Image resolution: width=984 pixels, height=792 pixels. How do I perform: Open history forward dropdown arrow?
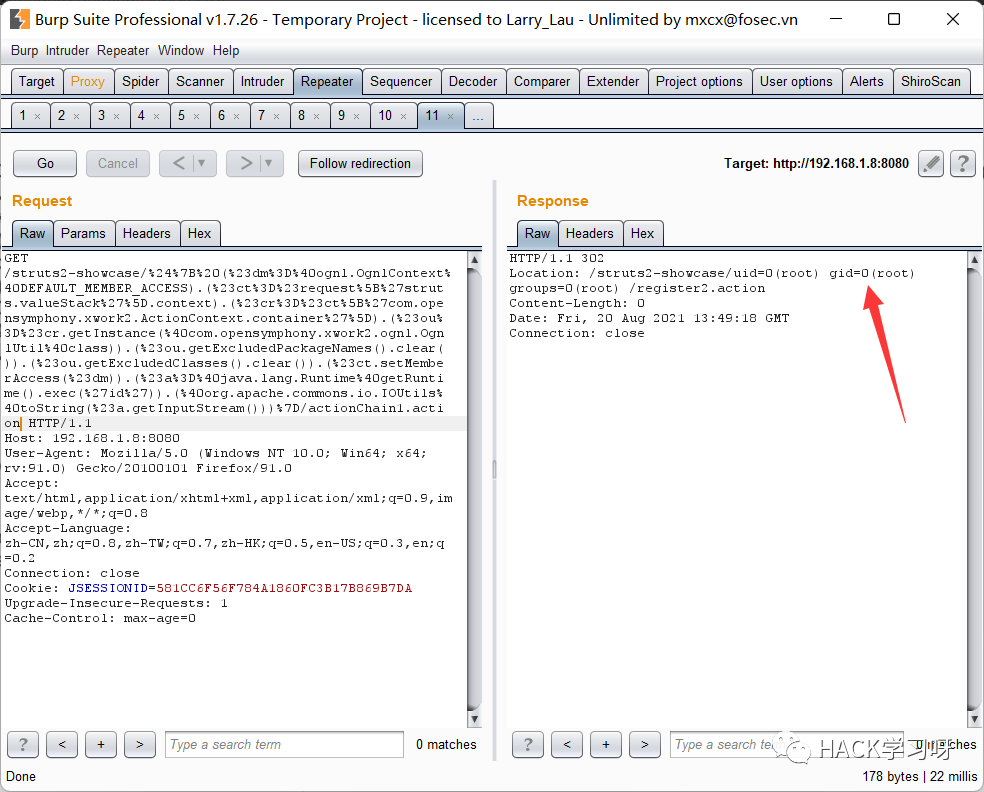tap(269, 163)
